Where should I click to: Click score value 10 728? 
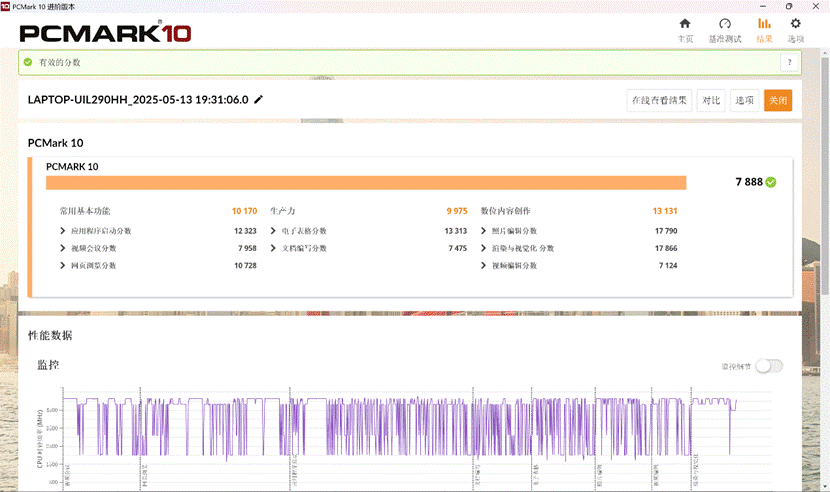click(245, 265)
